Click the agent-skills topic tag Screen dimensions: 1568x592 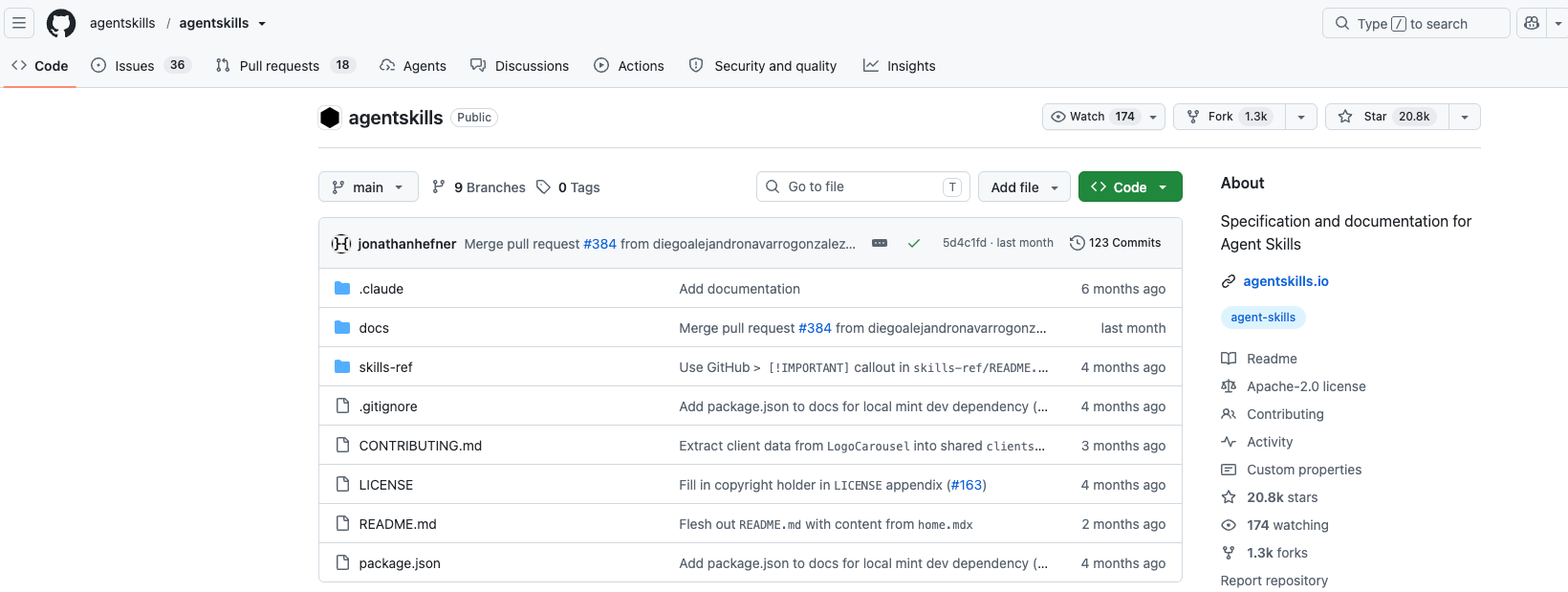[x=1263, y=318]
